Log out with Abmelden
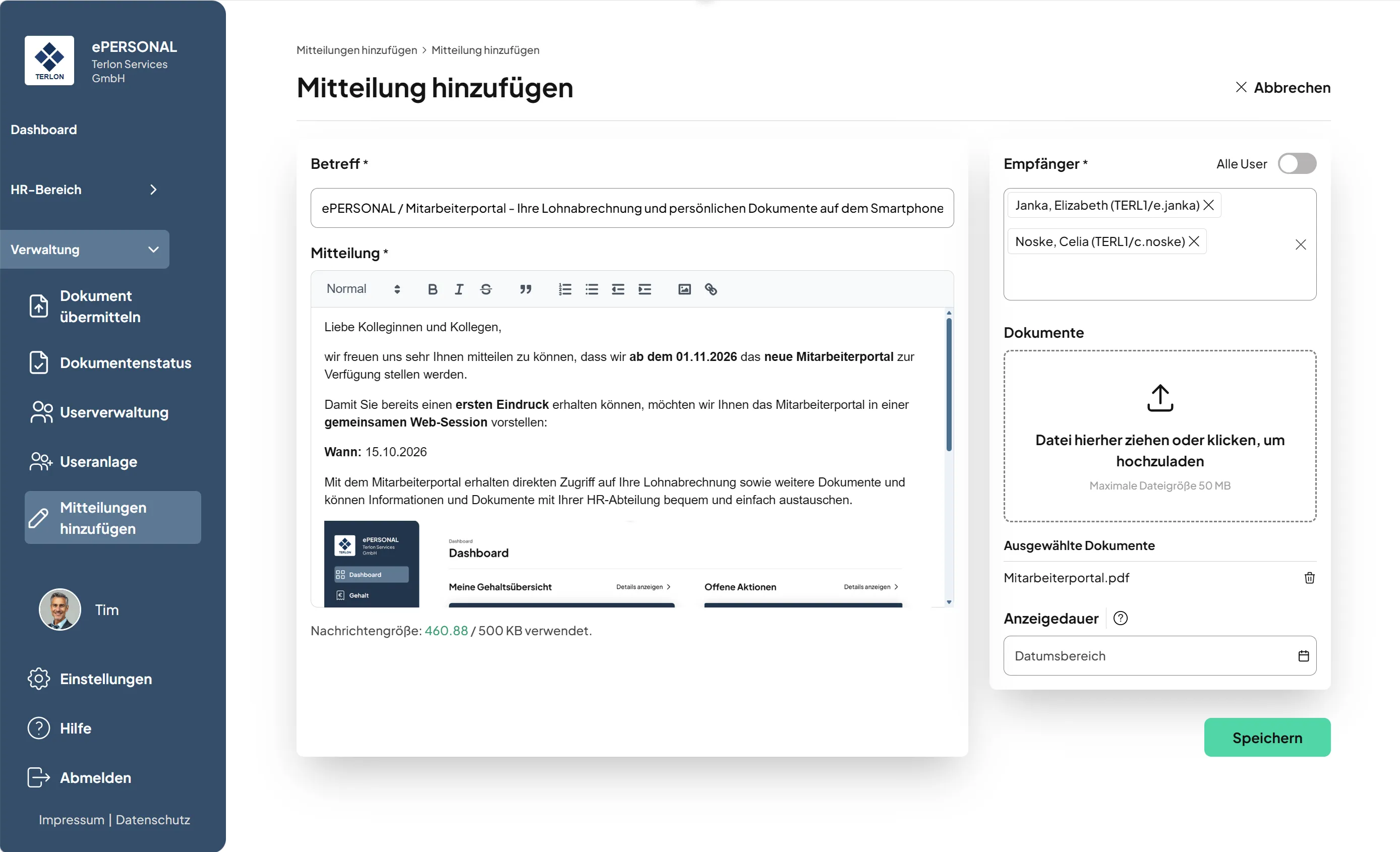Screen dimensions: 1400x852 (80, 778)
